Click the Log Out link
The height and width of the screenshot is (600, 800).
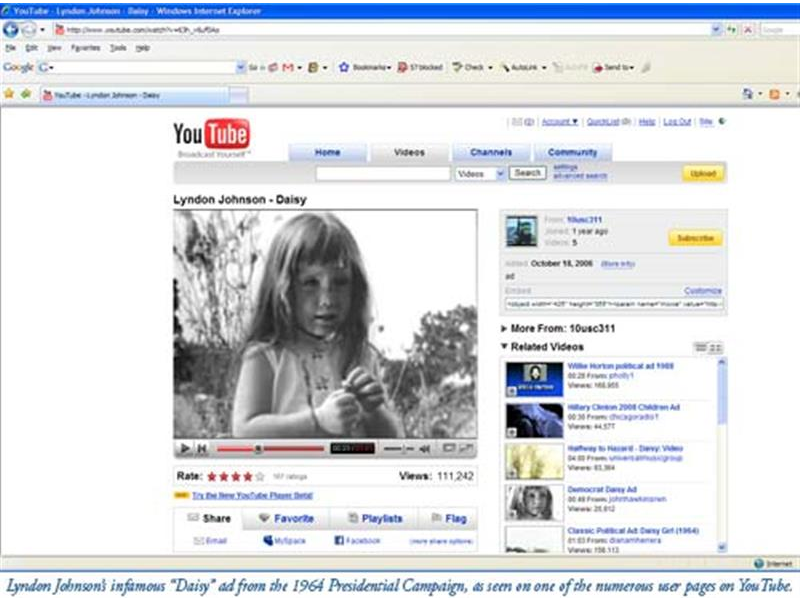(677, 122)
